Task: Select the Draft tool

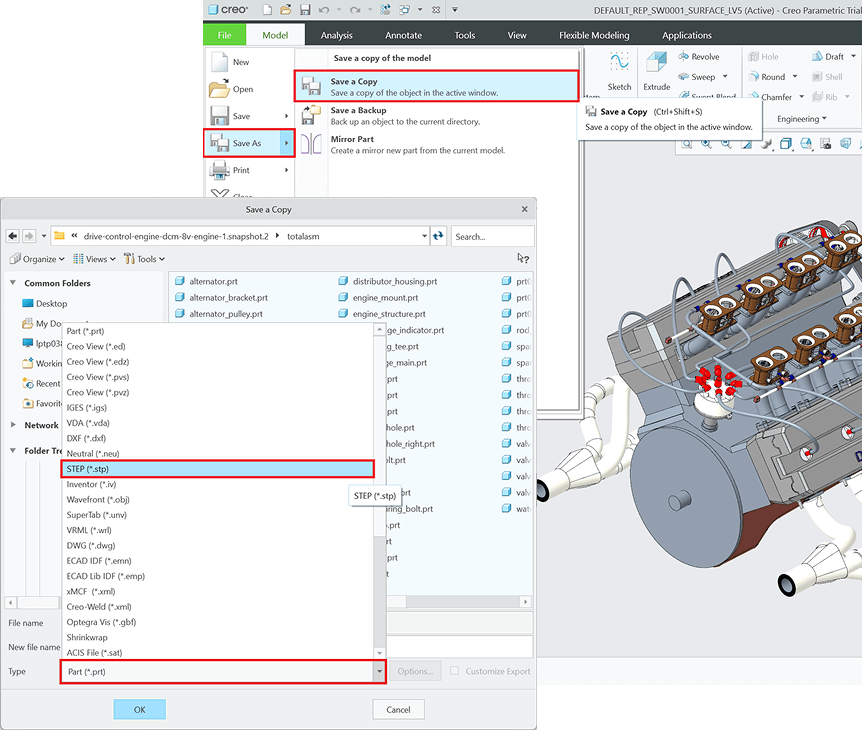Action: [x=828, y=57]
